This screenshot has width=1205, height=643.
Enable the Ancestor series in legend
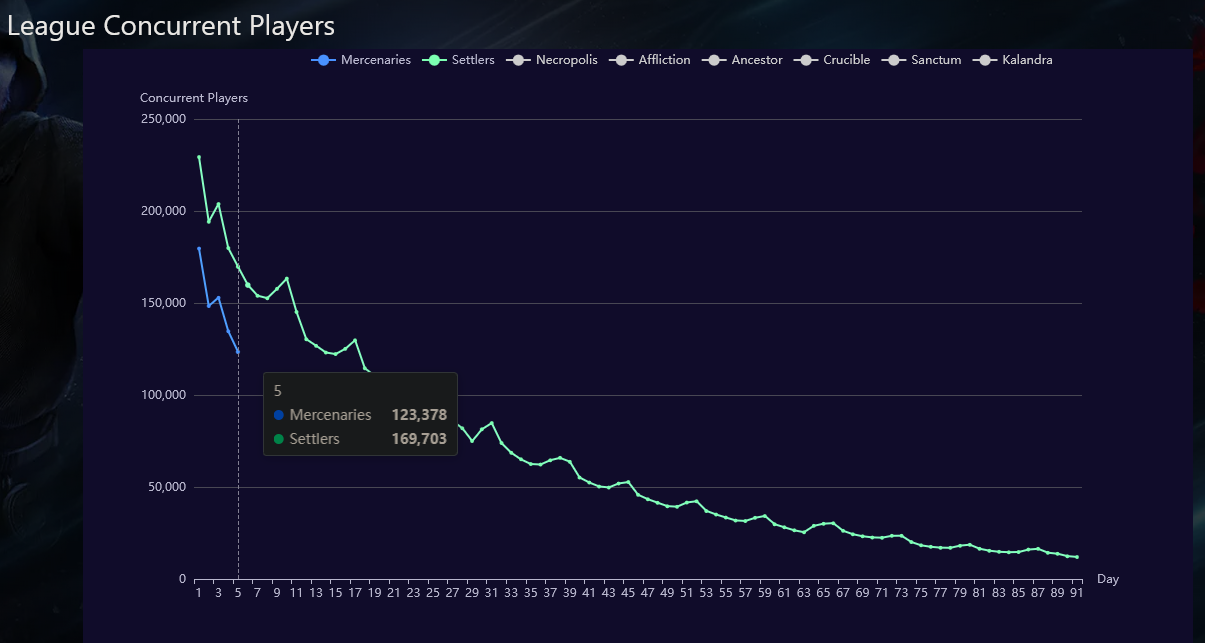click(742, 60)
